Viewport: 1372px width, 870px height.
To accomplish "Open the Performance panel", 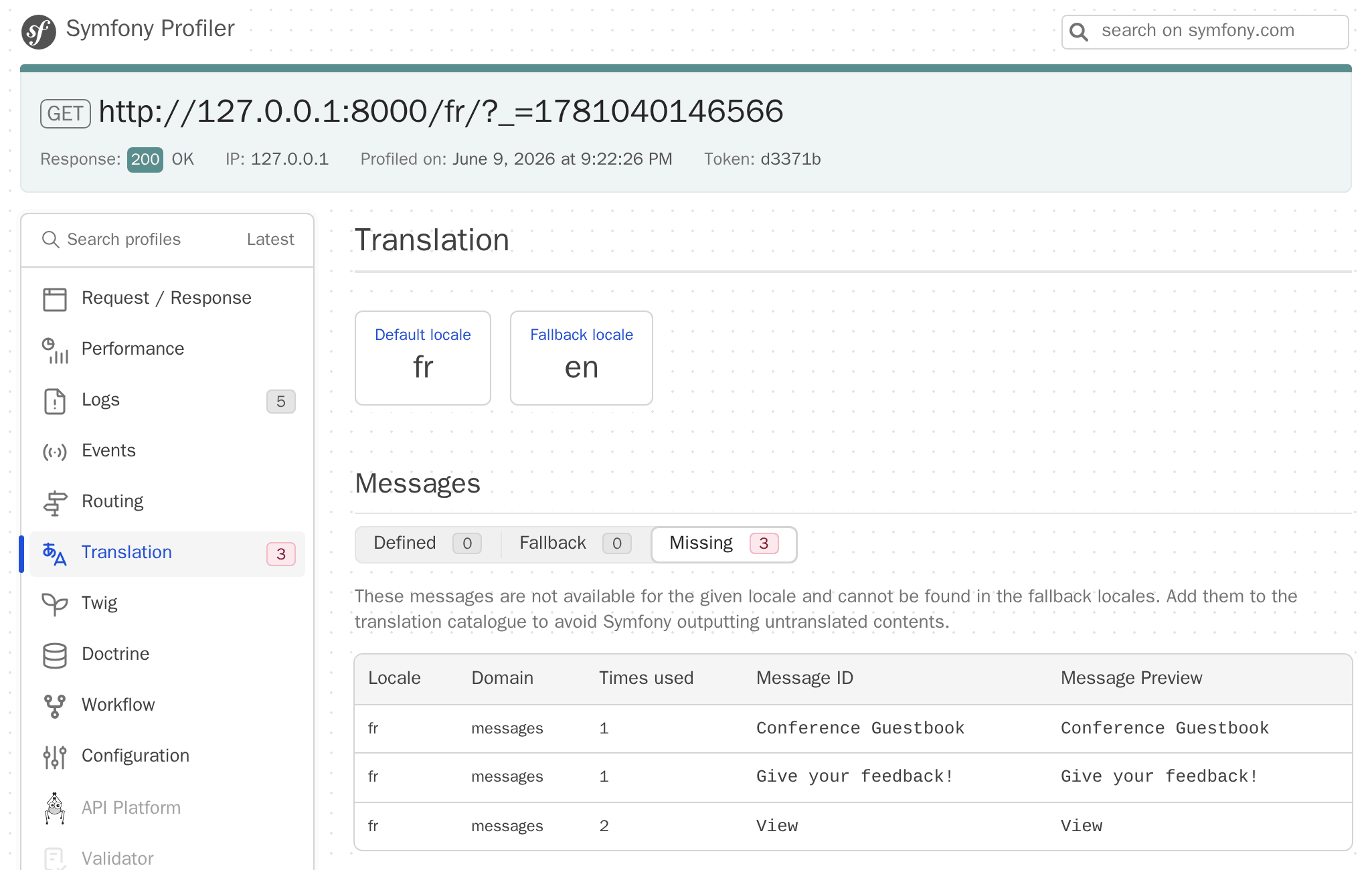I will coord(167,349).
